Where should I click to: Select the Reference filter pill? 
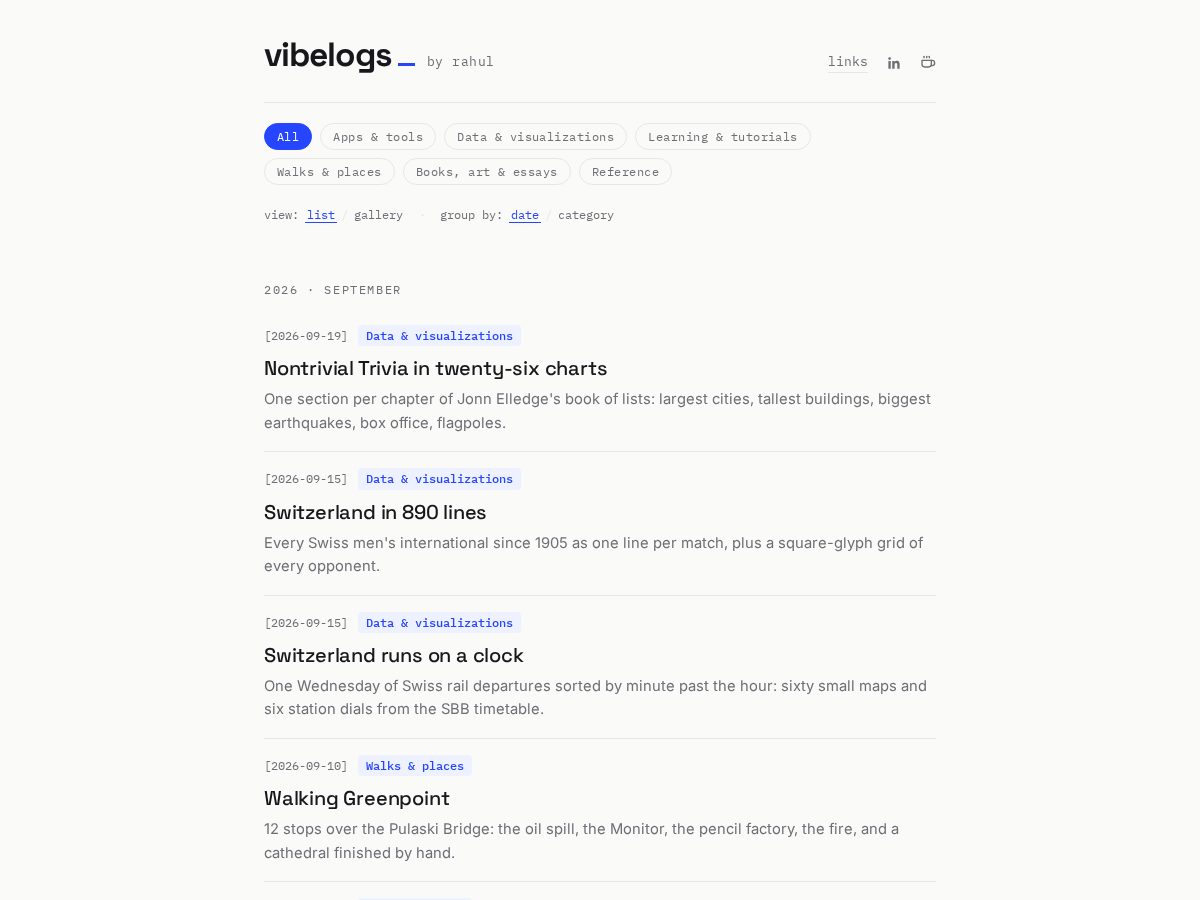pyautogui.click(x=625, y=172)
